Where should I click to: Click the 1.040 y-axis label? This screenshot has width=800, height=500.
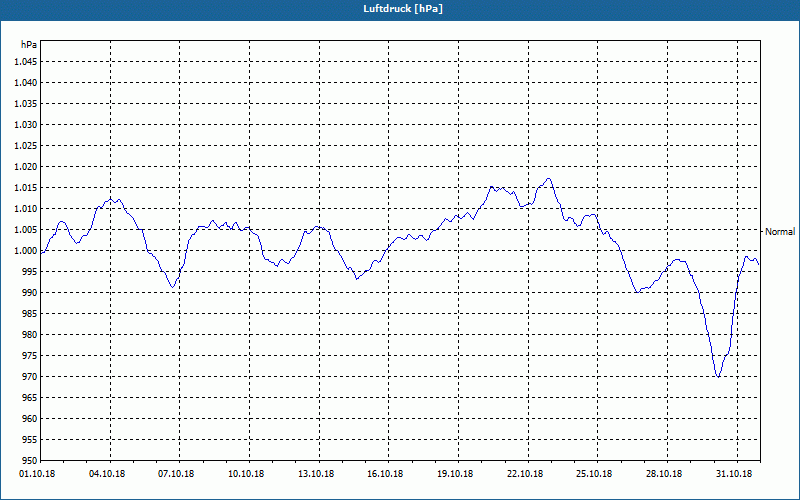tap(26, 83)
